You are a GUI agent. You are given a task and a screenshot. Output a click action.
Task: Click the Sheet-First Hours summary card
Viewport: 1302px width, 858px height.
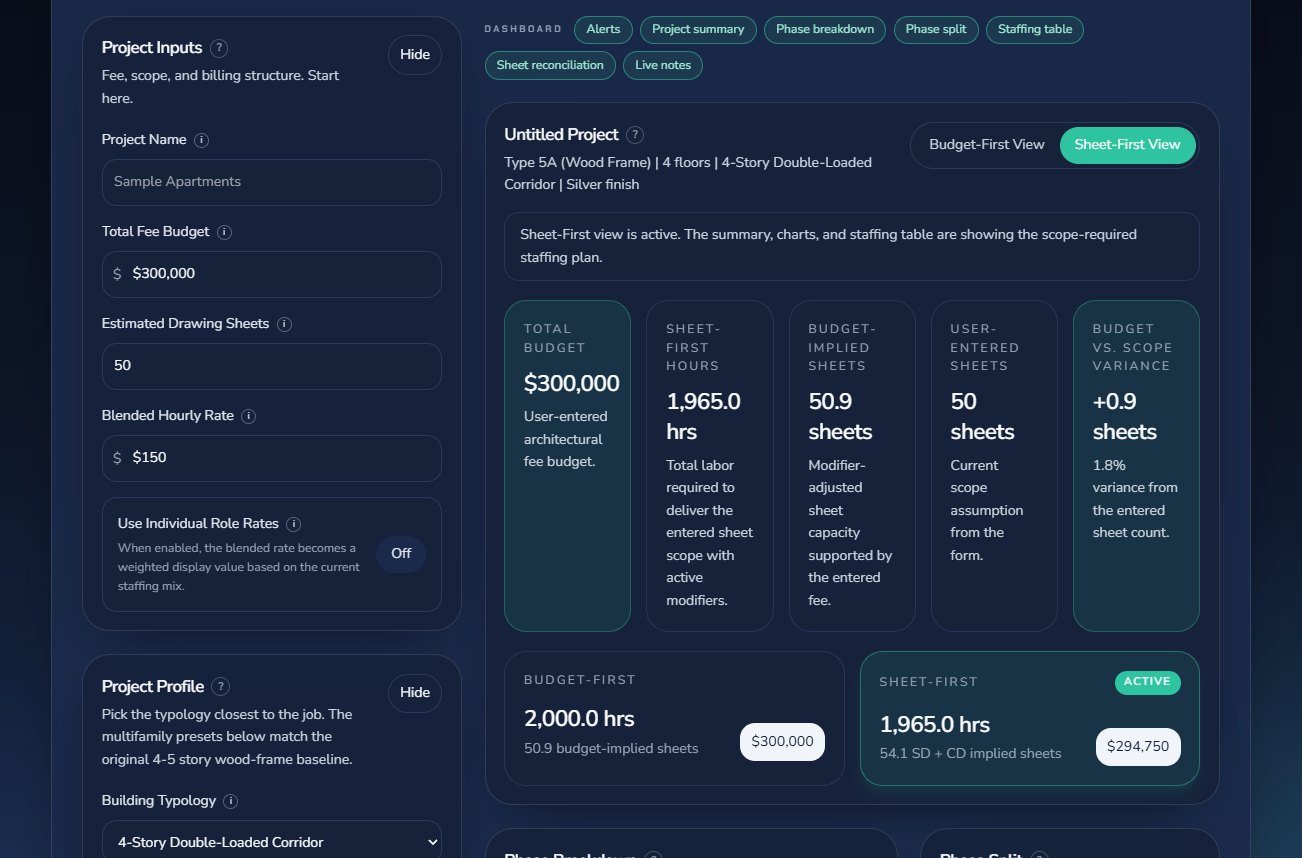coord(710,466)
